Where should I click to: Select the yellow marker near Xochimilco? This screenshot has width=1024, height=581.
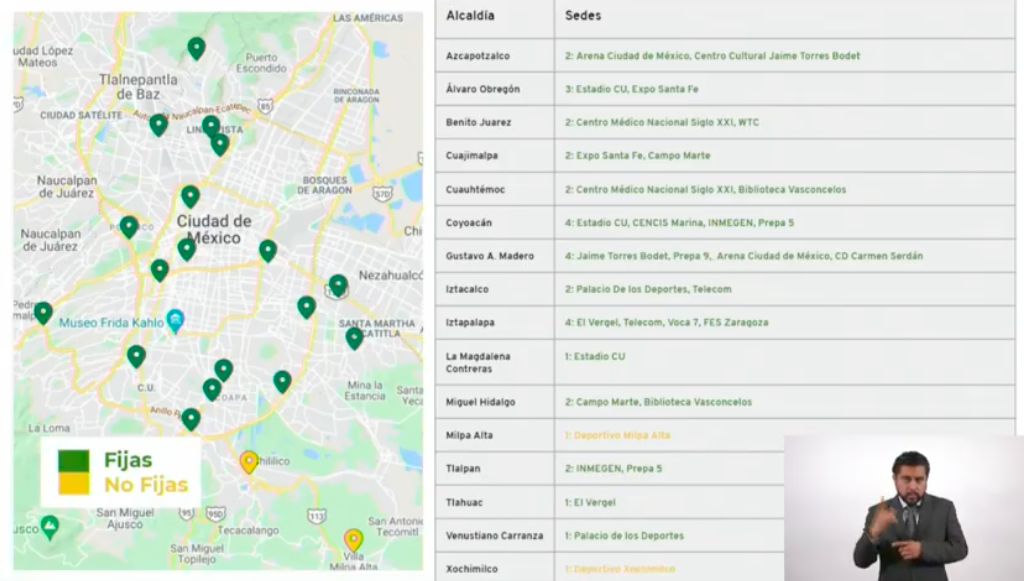pos(247,461)
